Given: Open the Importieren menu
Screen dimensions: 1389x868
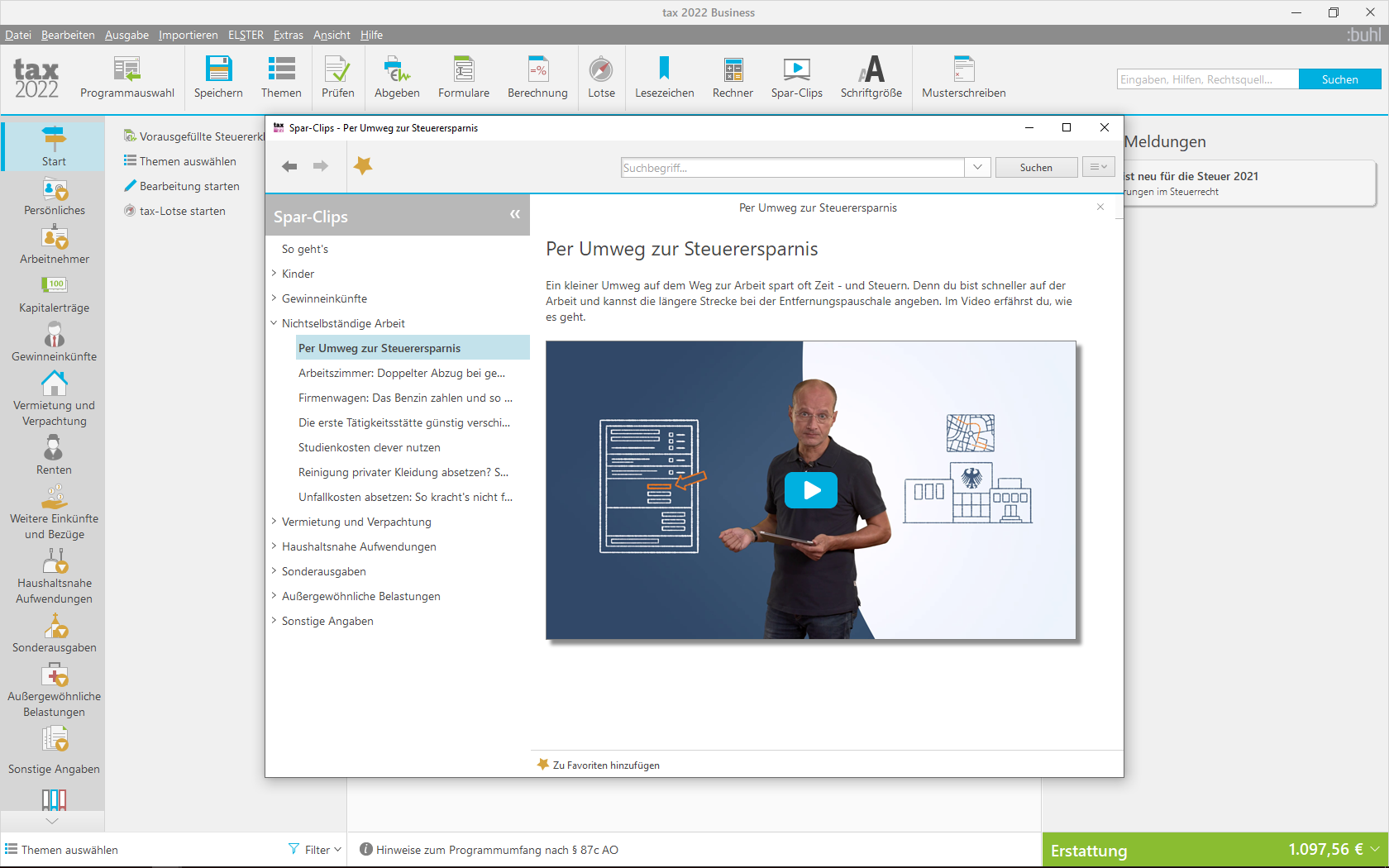Looking at the screenshot, I should click(189, 35).
